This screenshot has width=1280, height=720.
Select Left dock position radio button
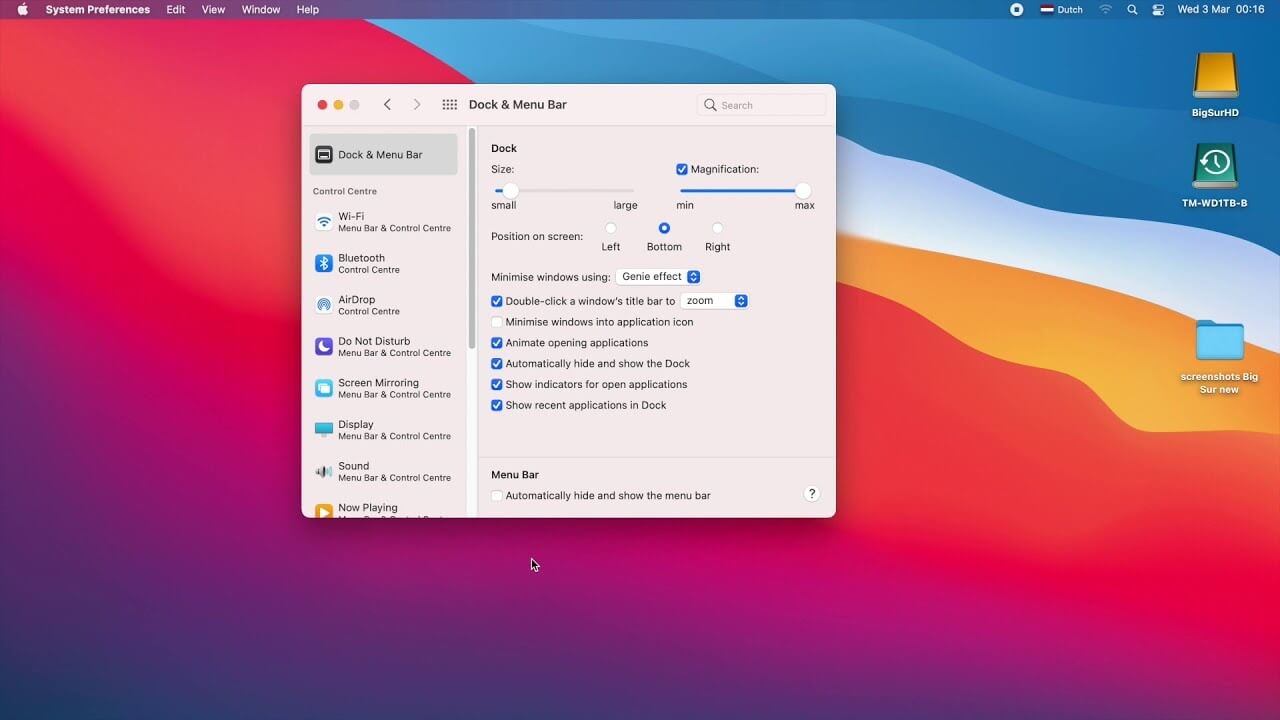coord(611,228)
